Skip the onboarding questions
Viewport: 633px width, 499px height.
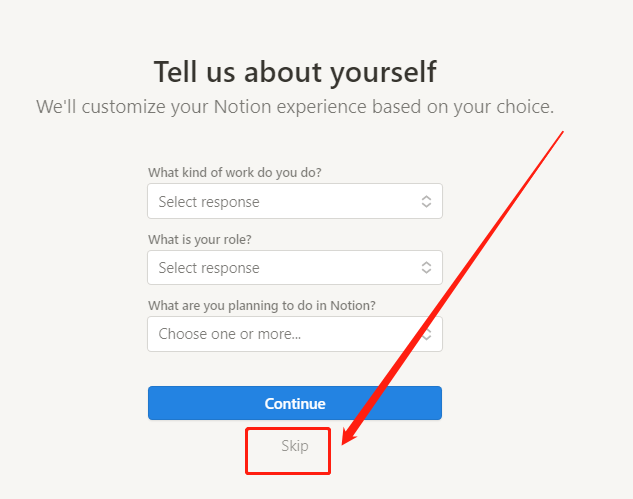coord(294,446)
